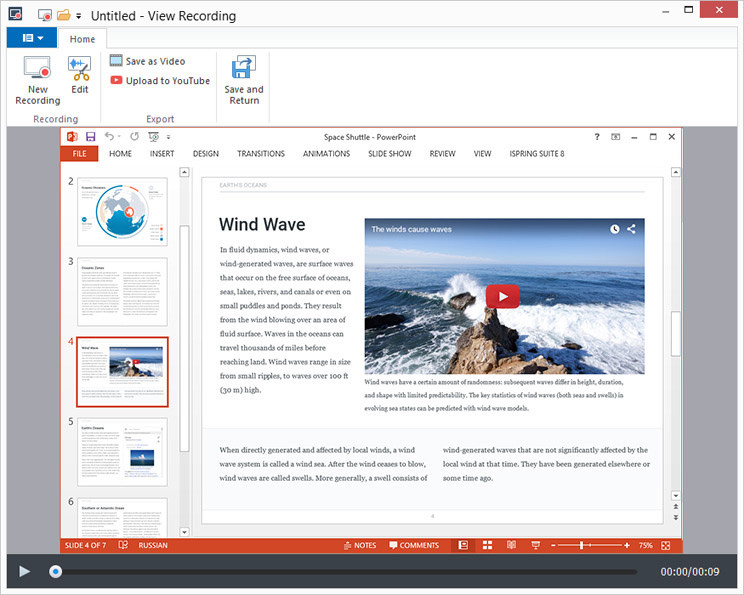
Task: Upload the recording to YouTube
Action: (x=160, y=81)
